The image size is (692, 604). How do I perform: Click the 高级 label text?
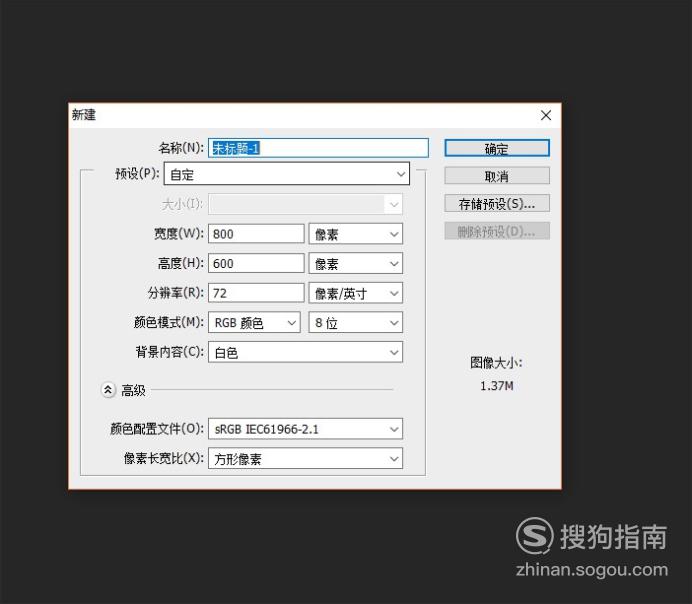click(x=133, y=390)
